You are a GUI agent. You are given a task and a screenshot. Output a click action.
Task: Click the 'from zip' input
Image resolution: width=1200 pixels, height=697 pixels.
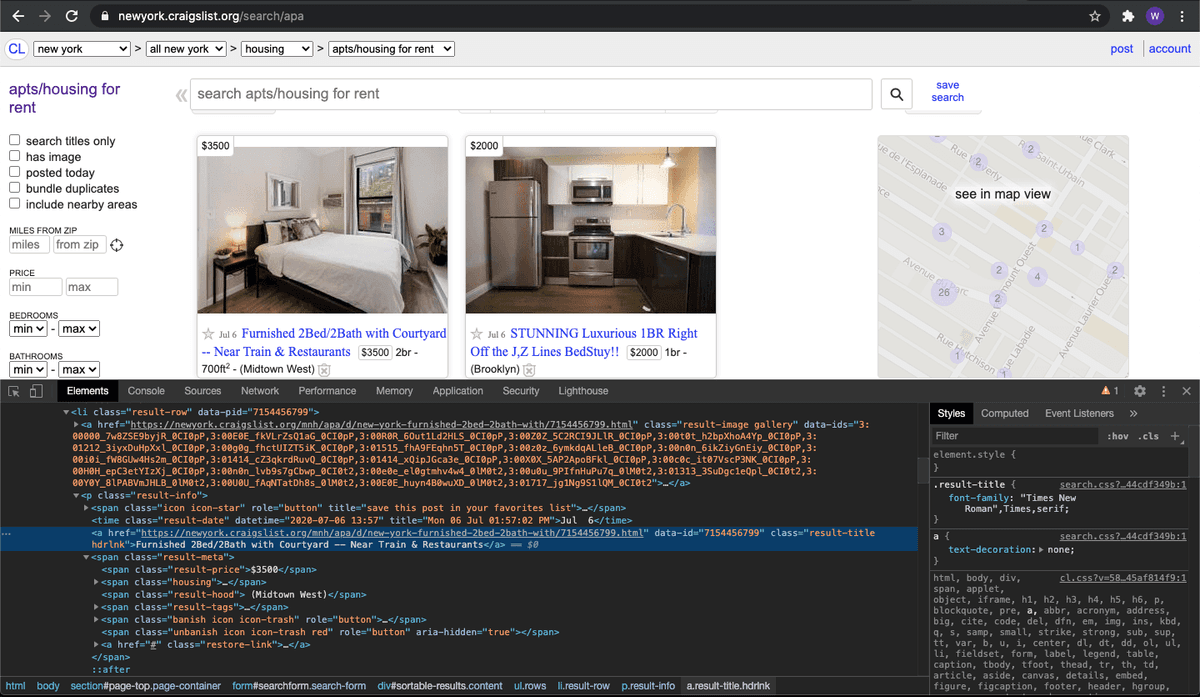tap(78, 245)
